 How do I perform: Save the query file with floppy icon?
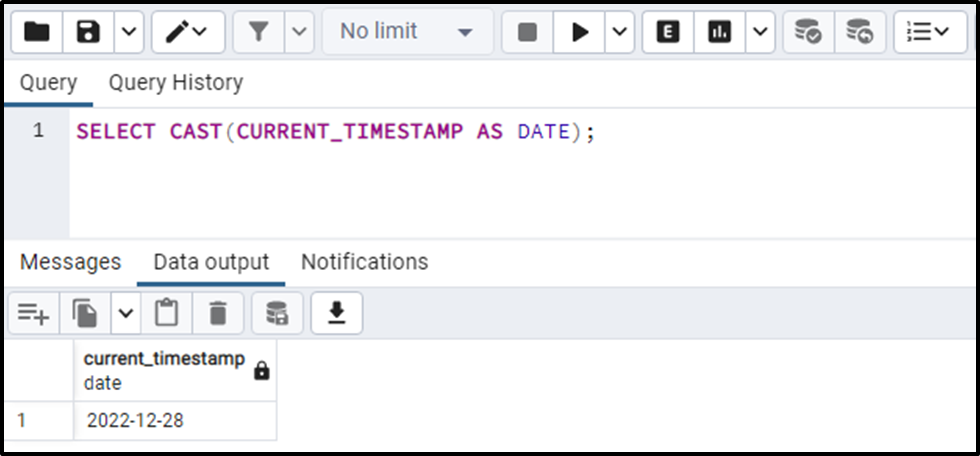coord(88,32)
